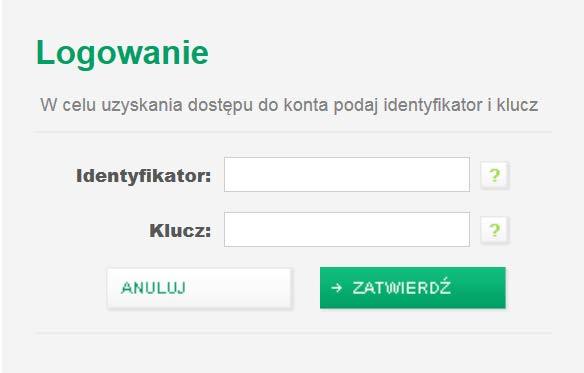The height and width of the screenshot is (373, 584).
Task: Click the Klucz: label
Action: 180,231
